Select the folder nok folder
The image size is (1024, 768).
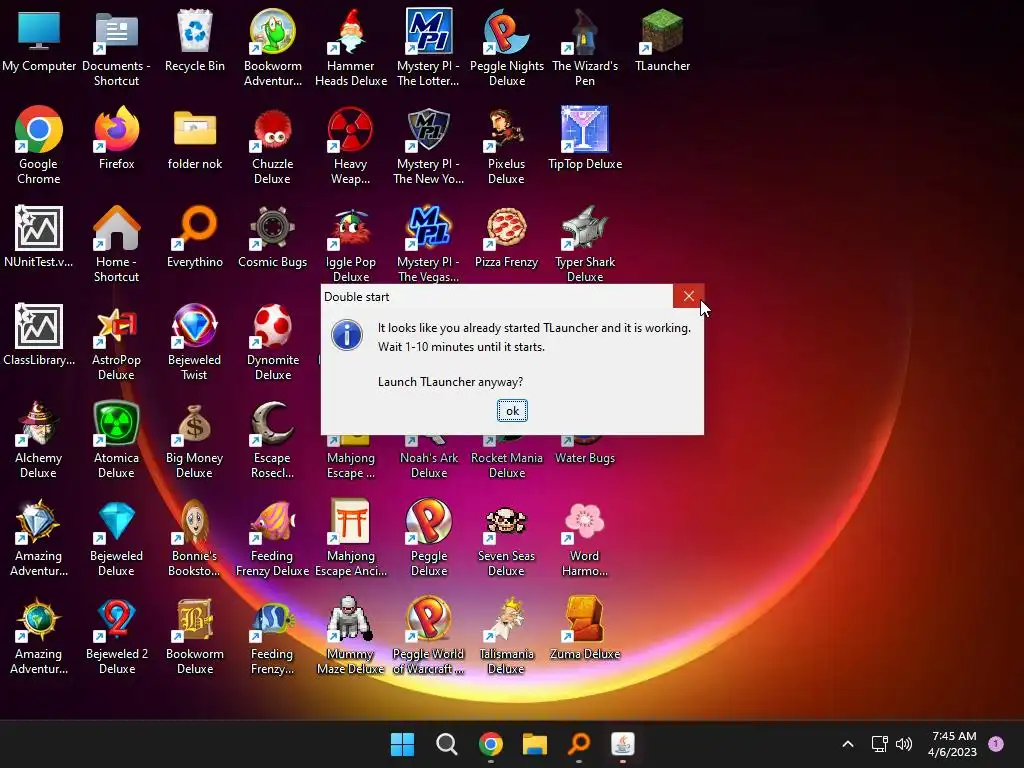[x=195, y=138]
